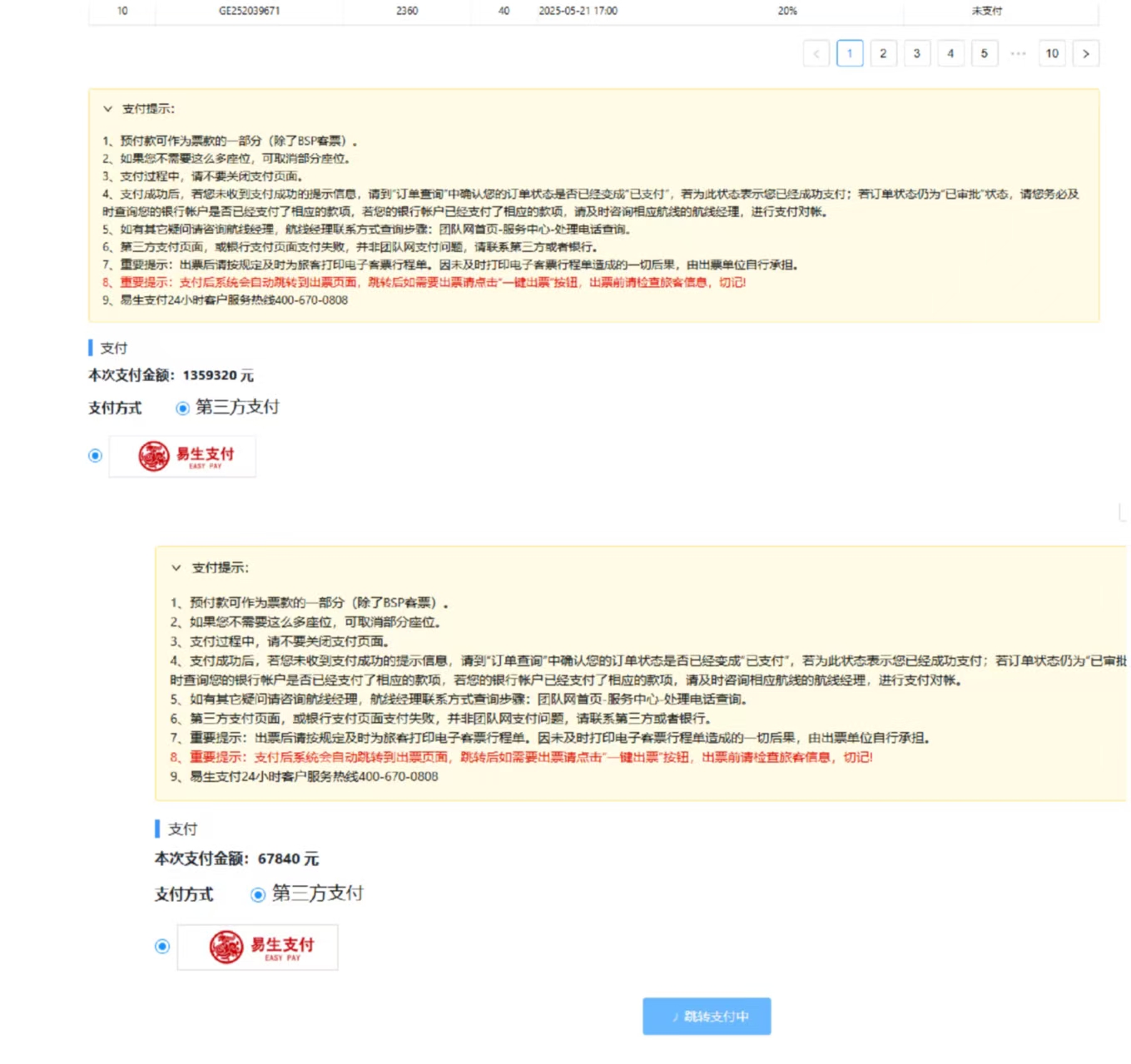1131x1064 pixels.
Task: Open page 3 in the pagination
Action: coord(916,53)
